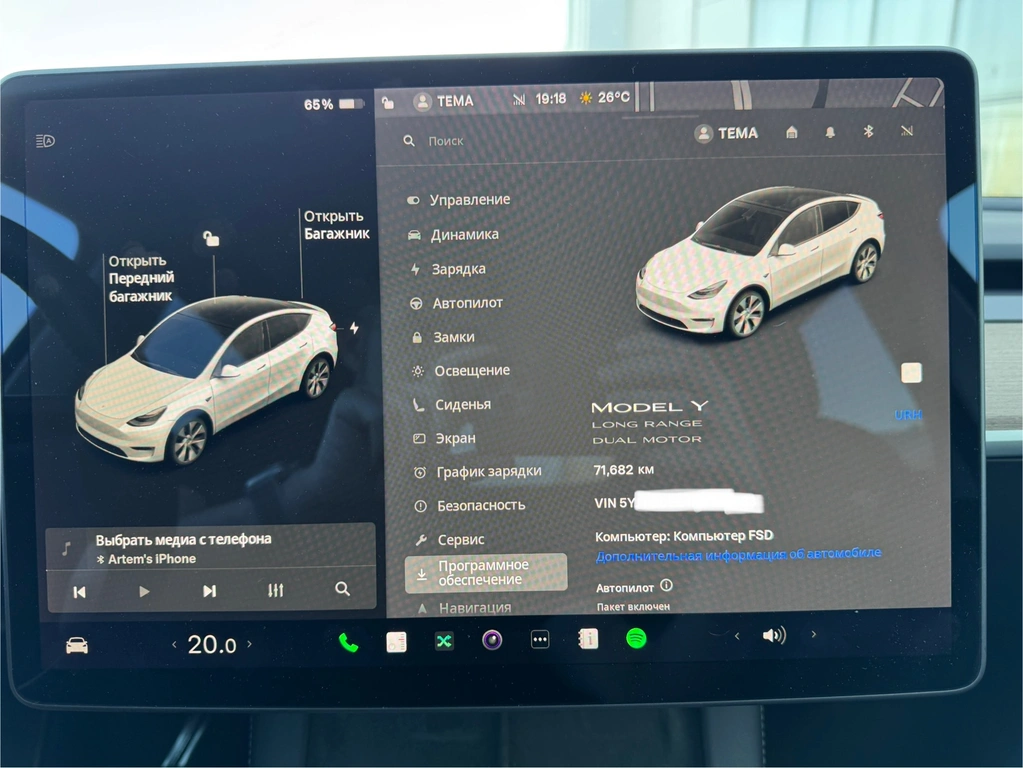Tap the car controls icon in bottom bar
Screen dimensions: 1023x768
77,645
